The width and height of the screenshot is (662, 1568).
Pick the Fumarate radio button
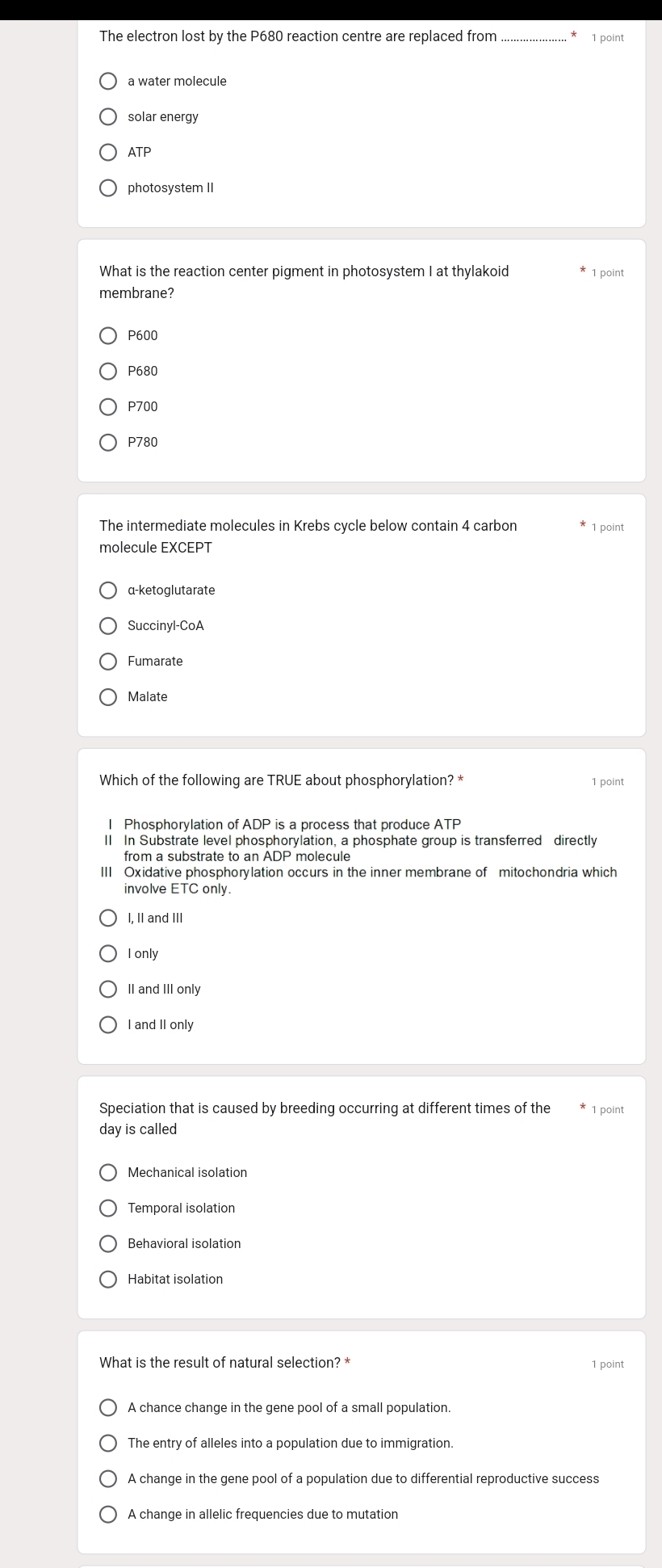(x=108, y=662)
